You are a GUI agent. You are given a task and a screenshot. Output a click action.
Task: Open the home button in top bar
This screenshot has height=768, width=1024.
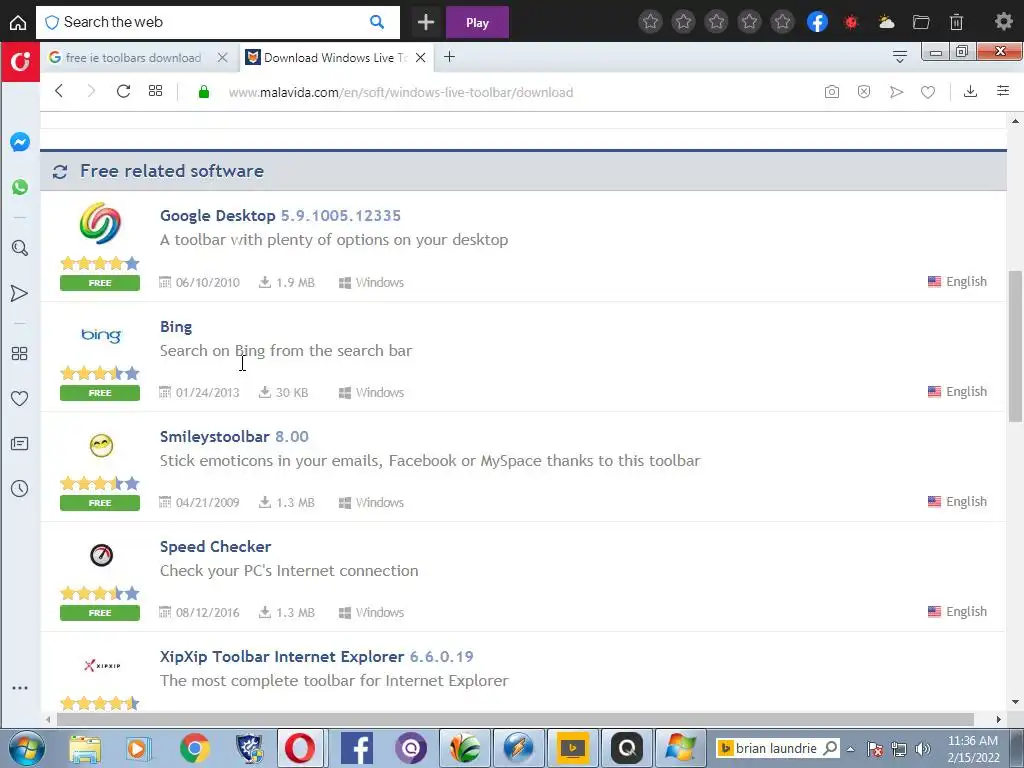coord(18,22)
